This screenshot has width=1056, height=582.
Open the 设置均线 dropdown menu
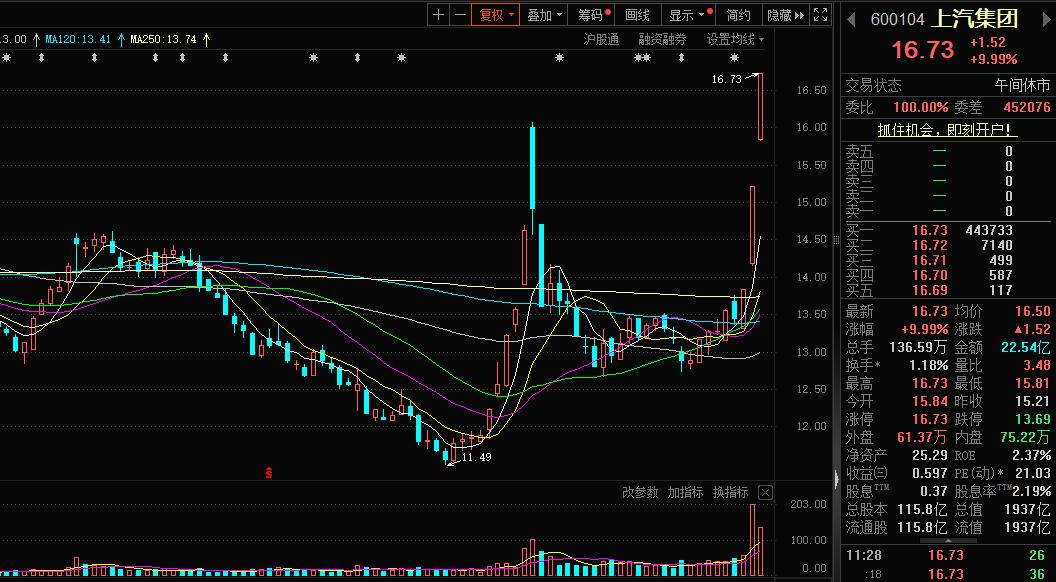click(x=735, y=39)
